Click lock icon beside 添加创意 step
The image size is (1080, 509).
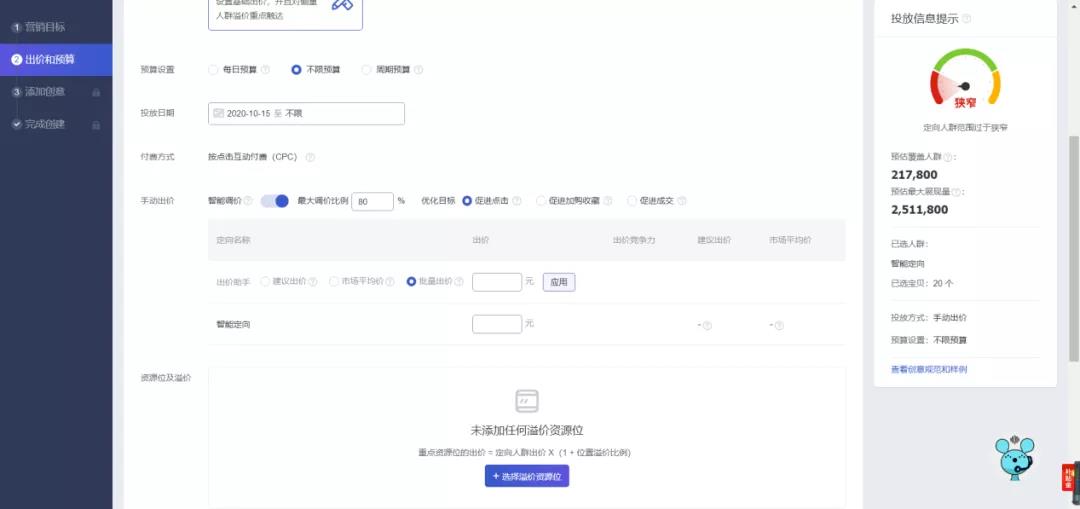(96, 92)
